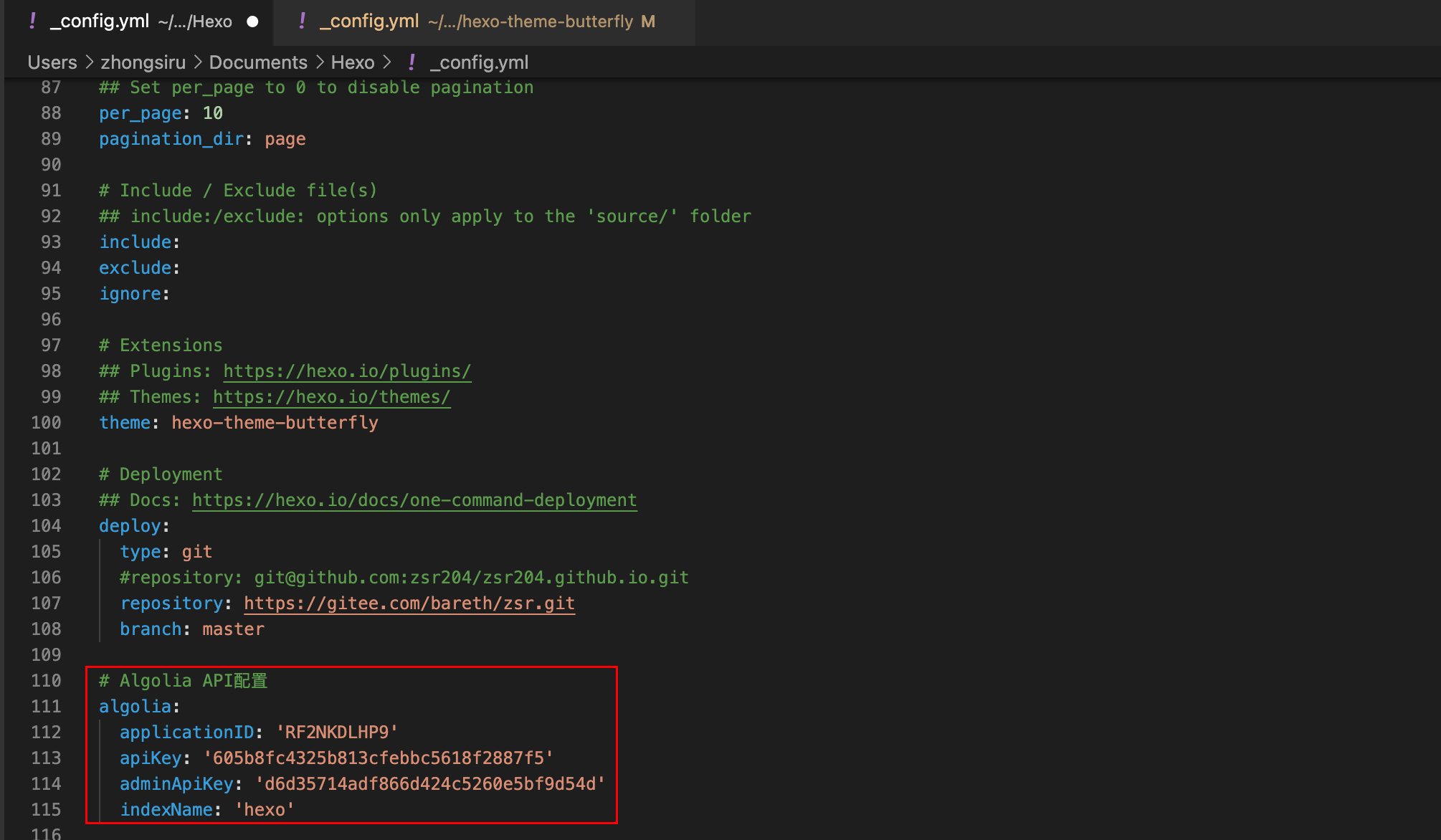The height and width of the screenshot is (840, 1441).
Task: Click the YAML icon on butterfly tab
Action: 302,22
